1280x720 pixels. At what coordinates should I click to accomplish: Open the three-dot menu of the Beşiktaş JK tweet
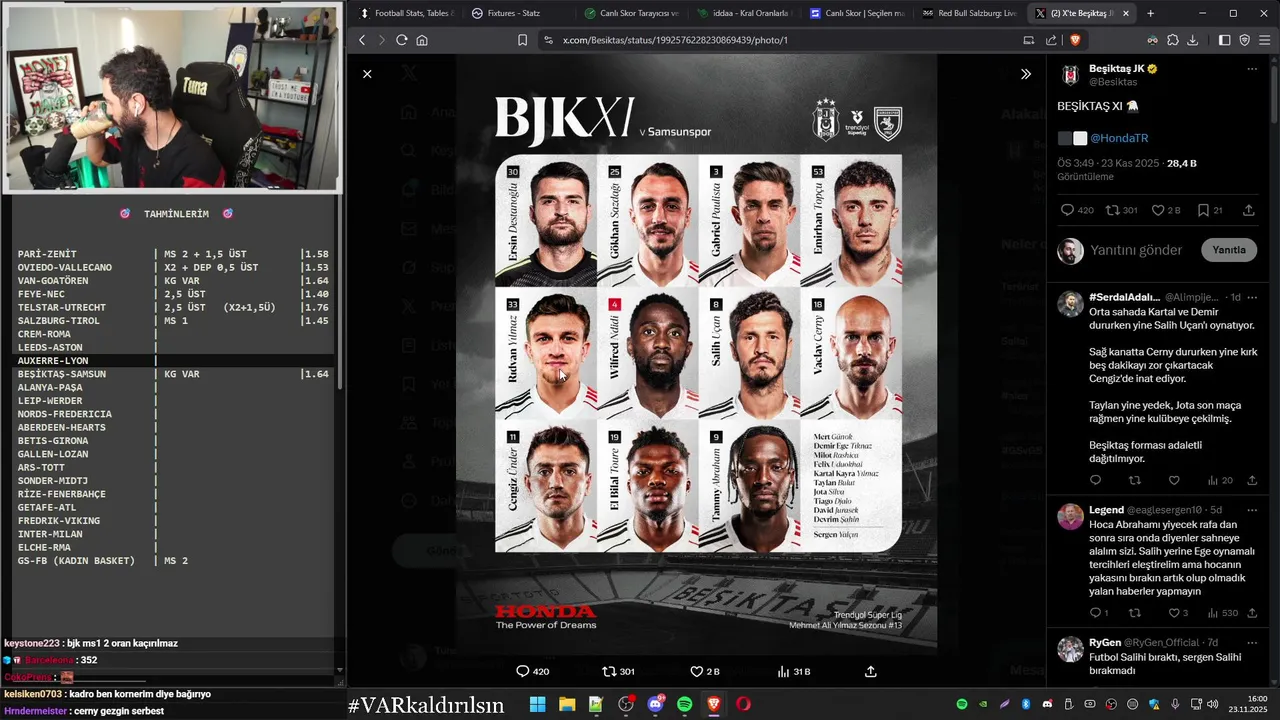(1252, 69)
